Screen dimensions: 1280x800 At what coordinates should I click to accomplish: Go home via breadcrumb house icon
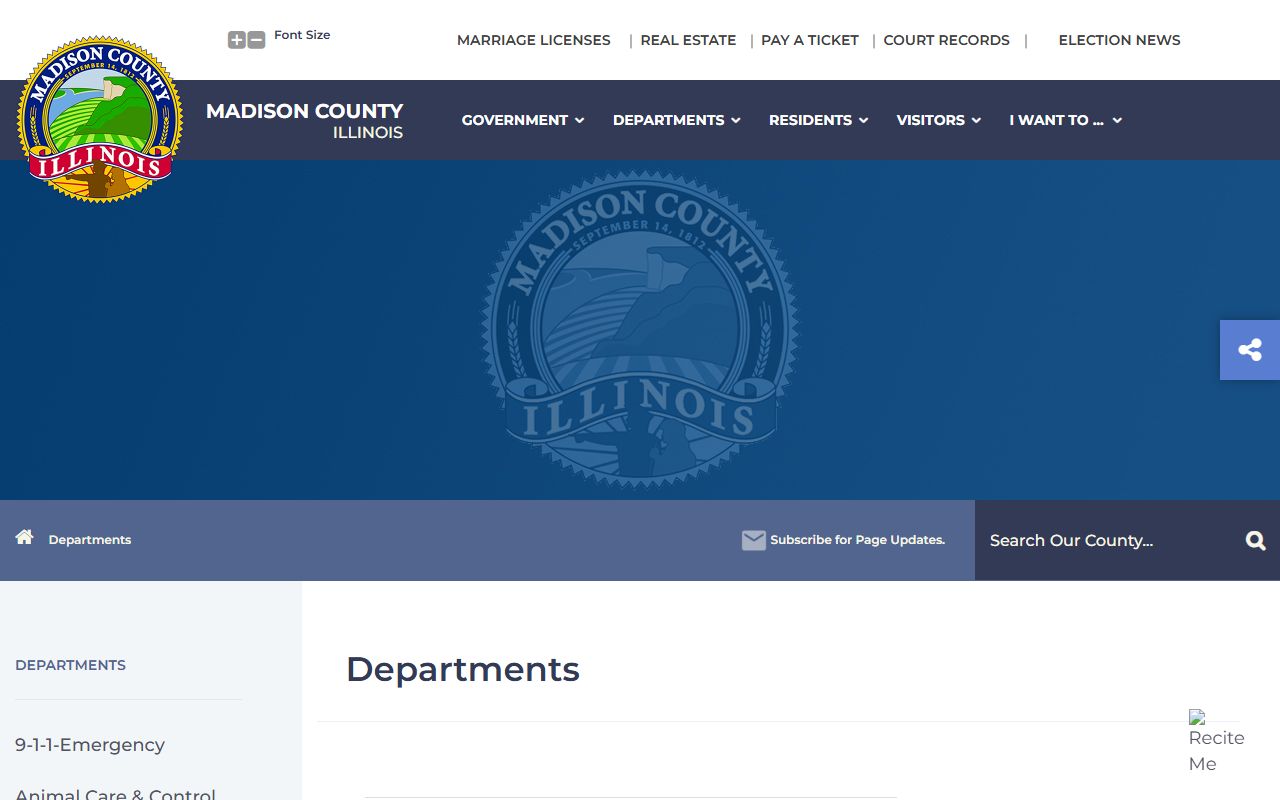coord(24,538)
